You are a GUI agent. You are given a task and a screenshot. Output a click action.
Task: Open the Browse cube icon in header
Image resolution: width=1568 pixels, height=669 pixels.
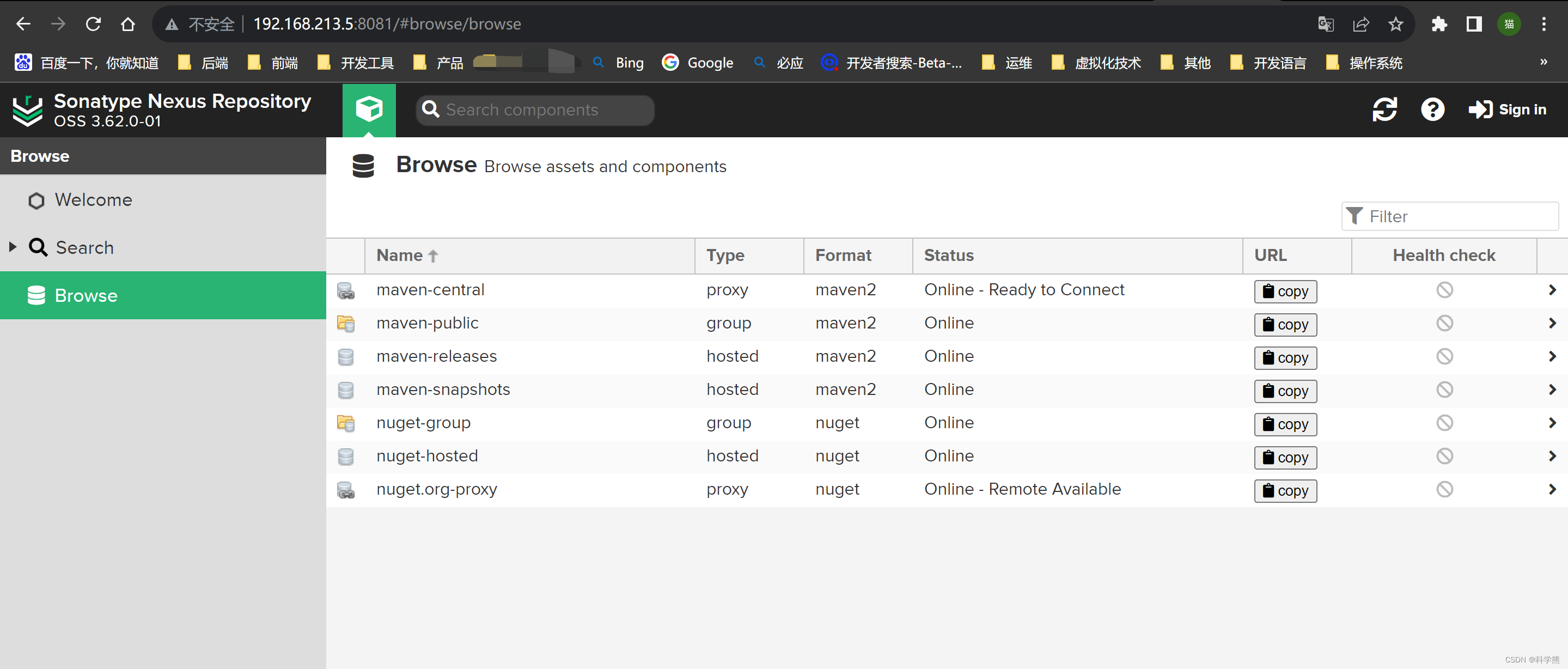click(x=369, y=110)
